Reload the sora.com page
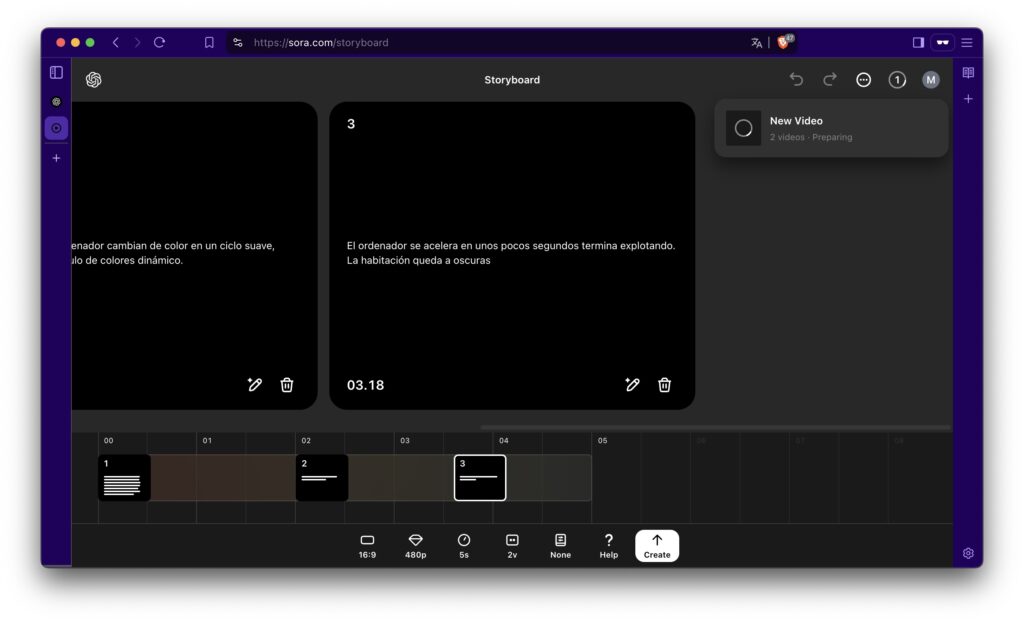This screenshot has width=1024, height=622. [159, 42]
